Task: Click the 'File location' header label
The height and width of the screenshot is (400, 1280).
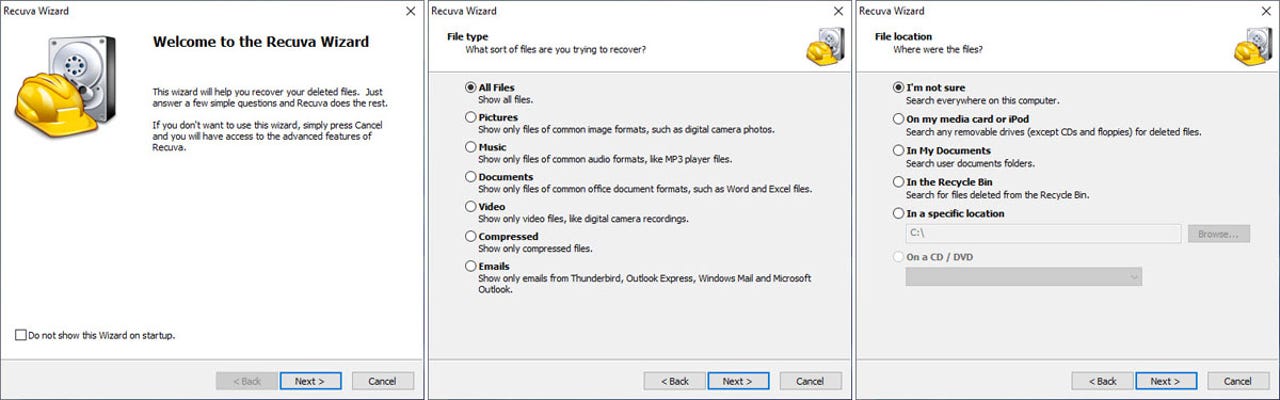Action: click(903, 36)
